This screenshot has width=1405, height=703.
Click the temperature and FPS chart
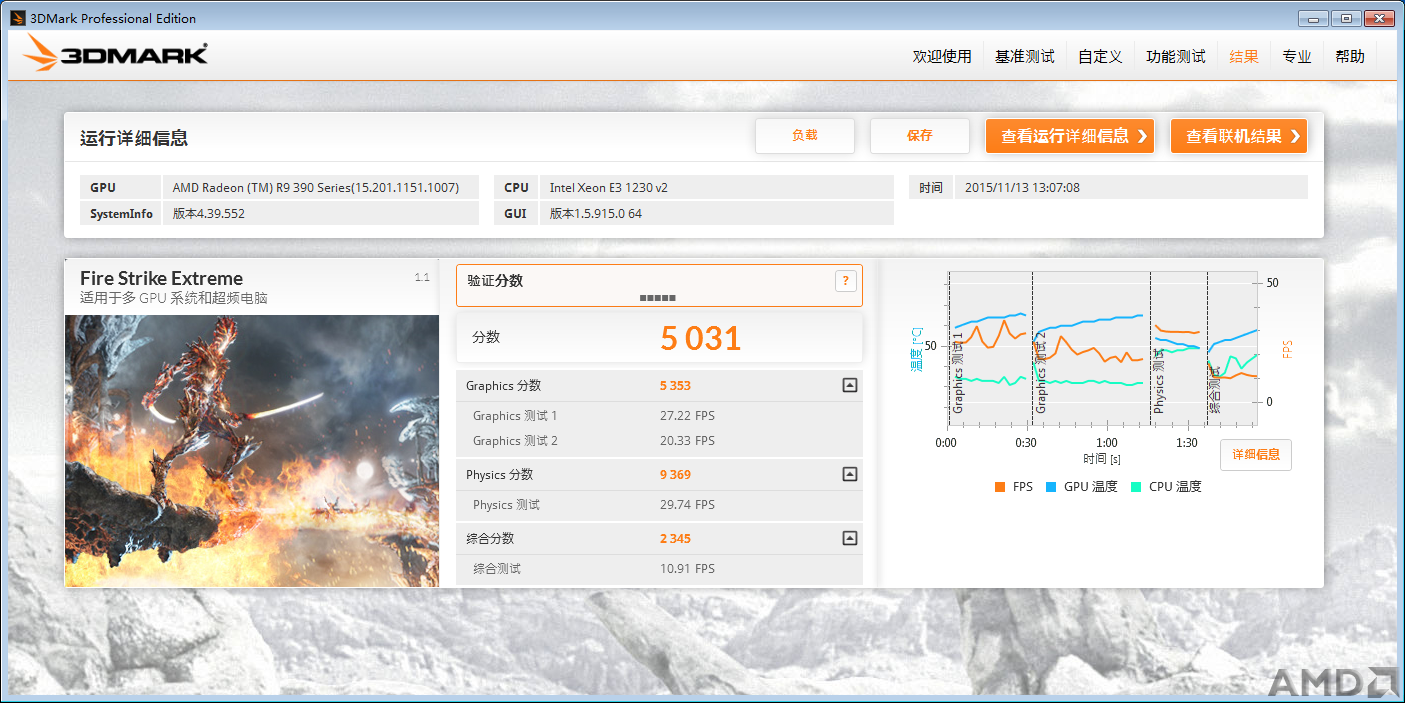pyautogui.click(x=1101, y=350)
